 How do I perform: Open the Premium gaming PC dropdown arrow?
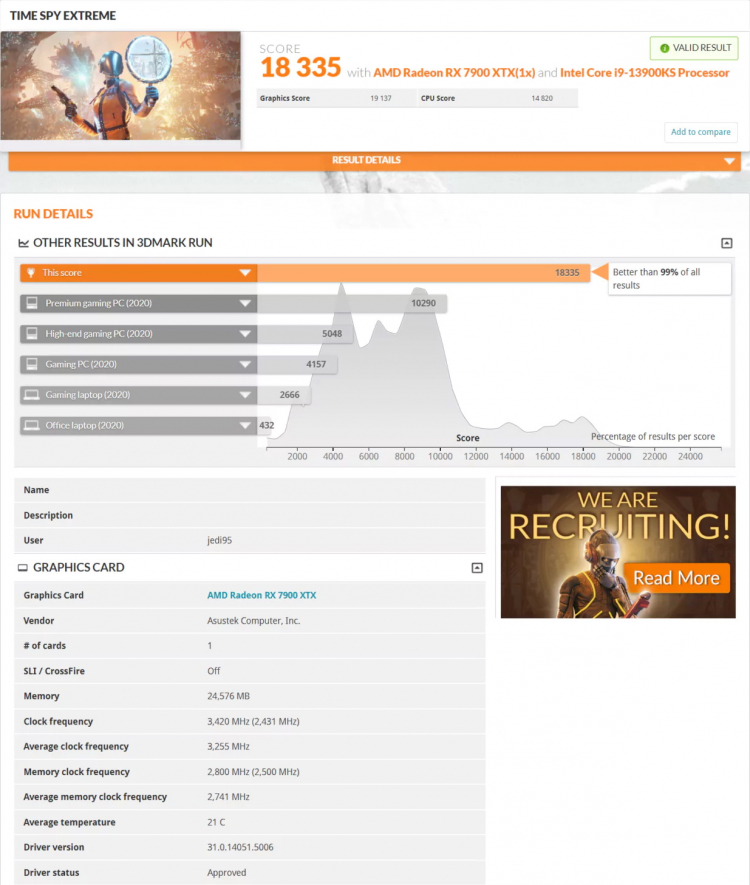click(x=245, y=304)
